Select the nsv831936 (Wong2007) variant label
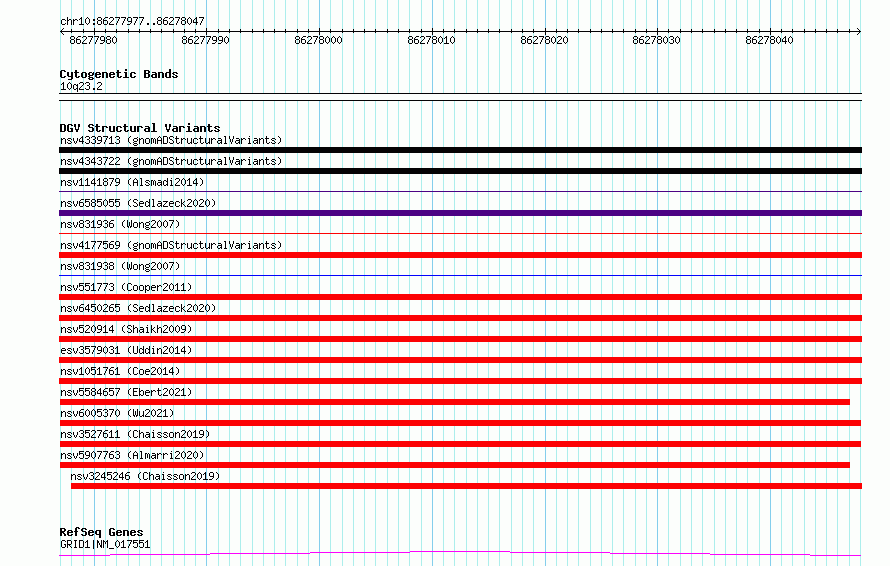Viewport: 890px width, 566px height. click(x=120, y=224)
